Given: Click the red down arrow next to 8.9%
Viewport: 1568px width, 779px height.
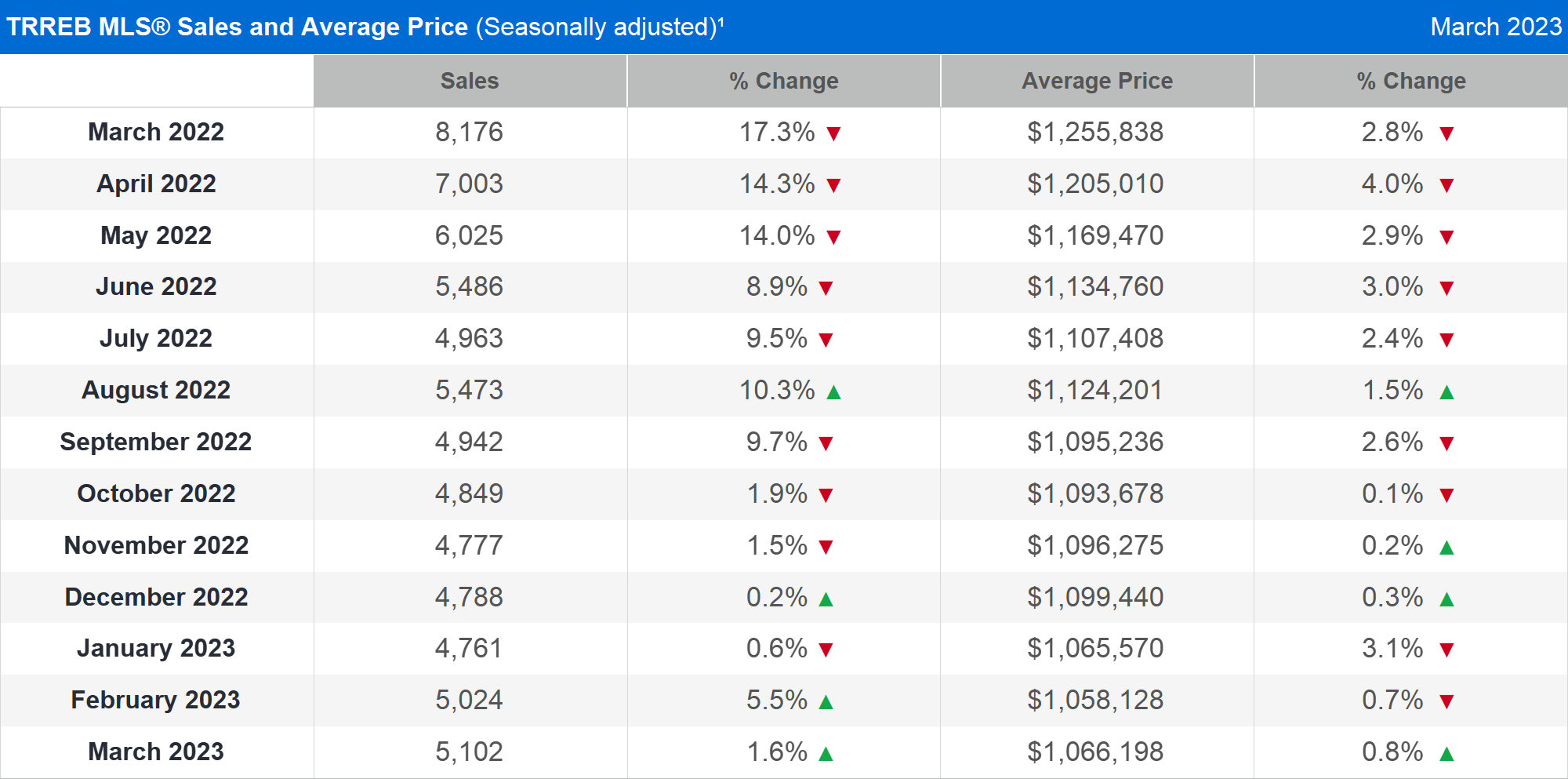Looking at the screenshot, I should [x=826, y=288].
